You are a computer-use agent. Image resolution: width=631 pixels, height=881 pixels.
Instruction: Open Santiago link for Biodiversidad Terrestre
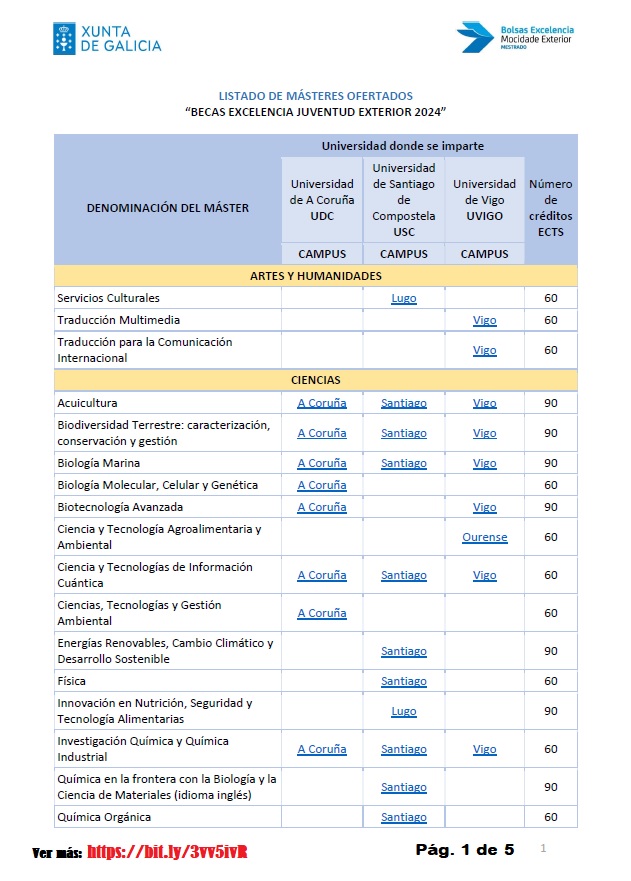coord(404,433)
